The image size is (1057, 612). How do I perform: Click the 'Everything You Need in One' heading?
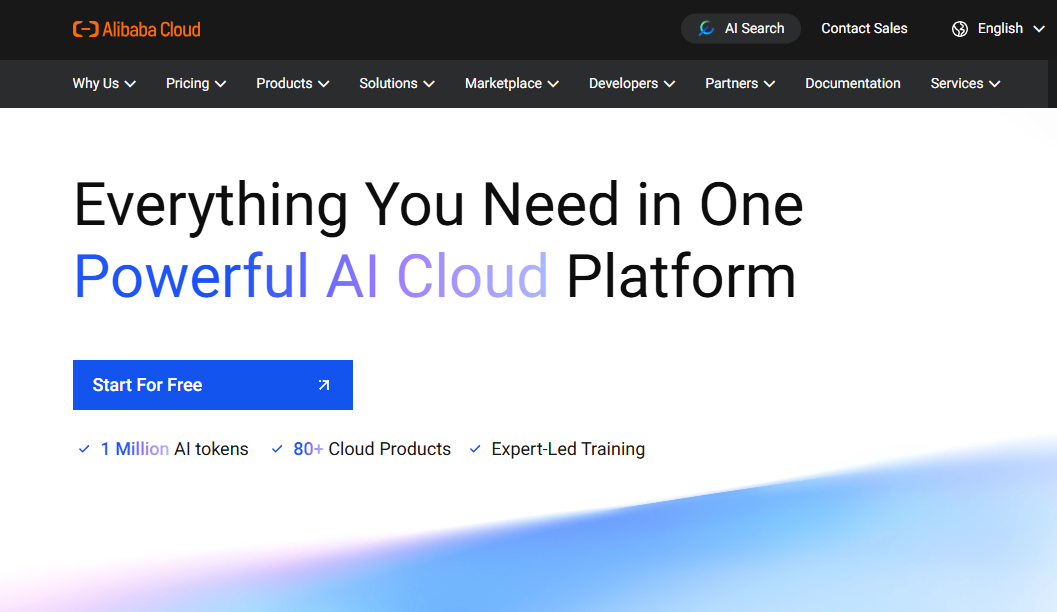(x=439, y=205)
